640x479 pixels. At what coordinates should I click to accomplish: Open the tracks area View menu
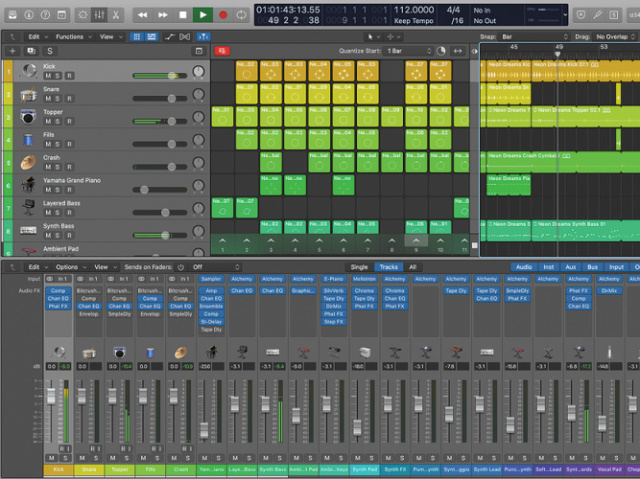111,37
